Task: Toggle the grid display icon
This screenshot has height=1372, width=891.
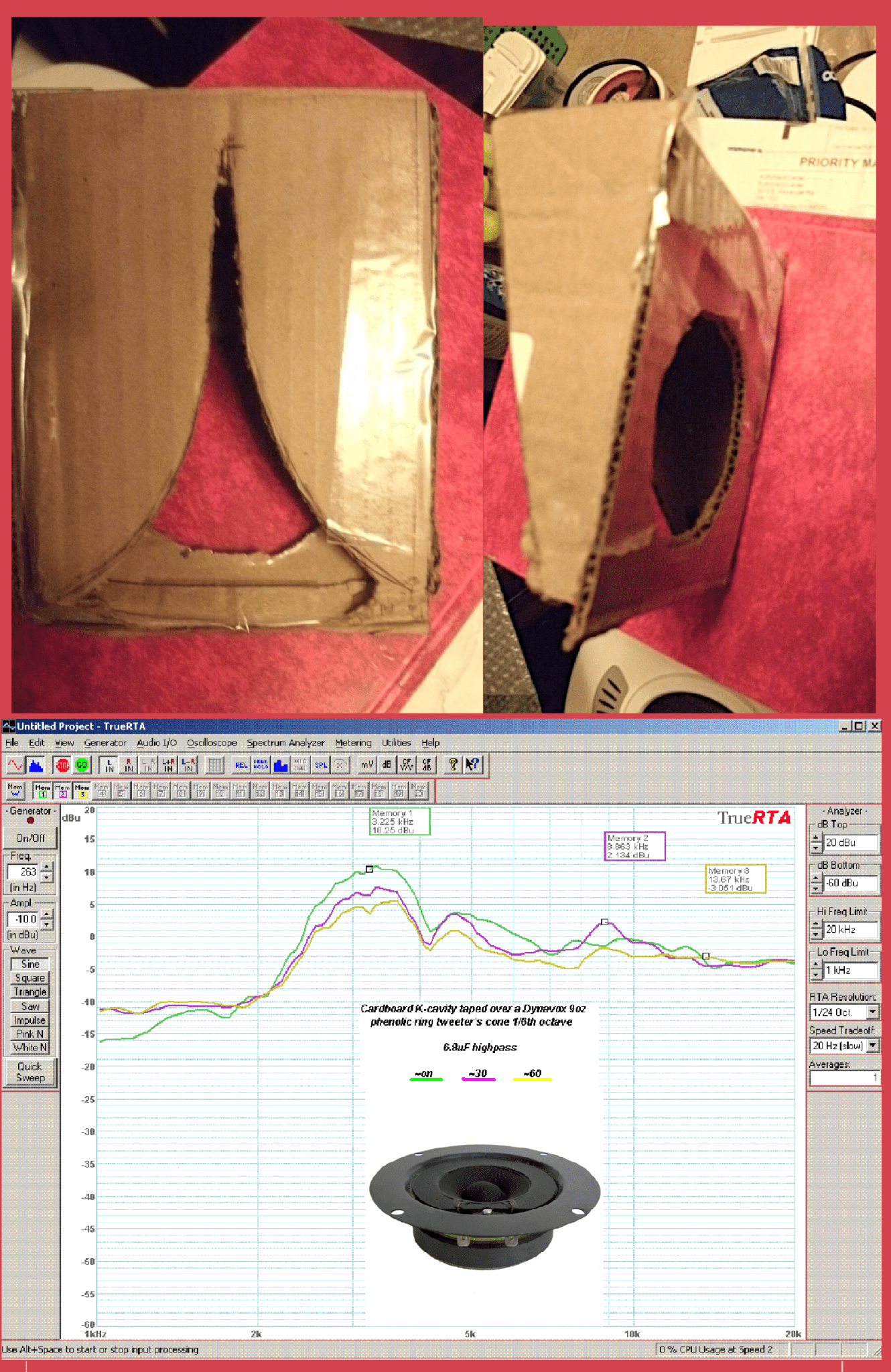Action: (x=214, y=764)
